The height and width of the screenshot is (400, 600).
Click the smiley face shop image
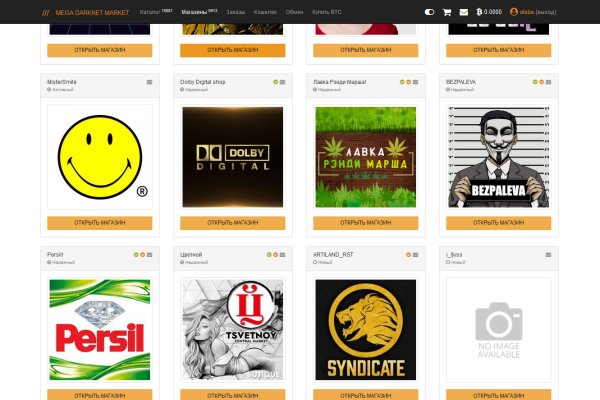tap(99, 157)
